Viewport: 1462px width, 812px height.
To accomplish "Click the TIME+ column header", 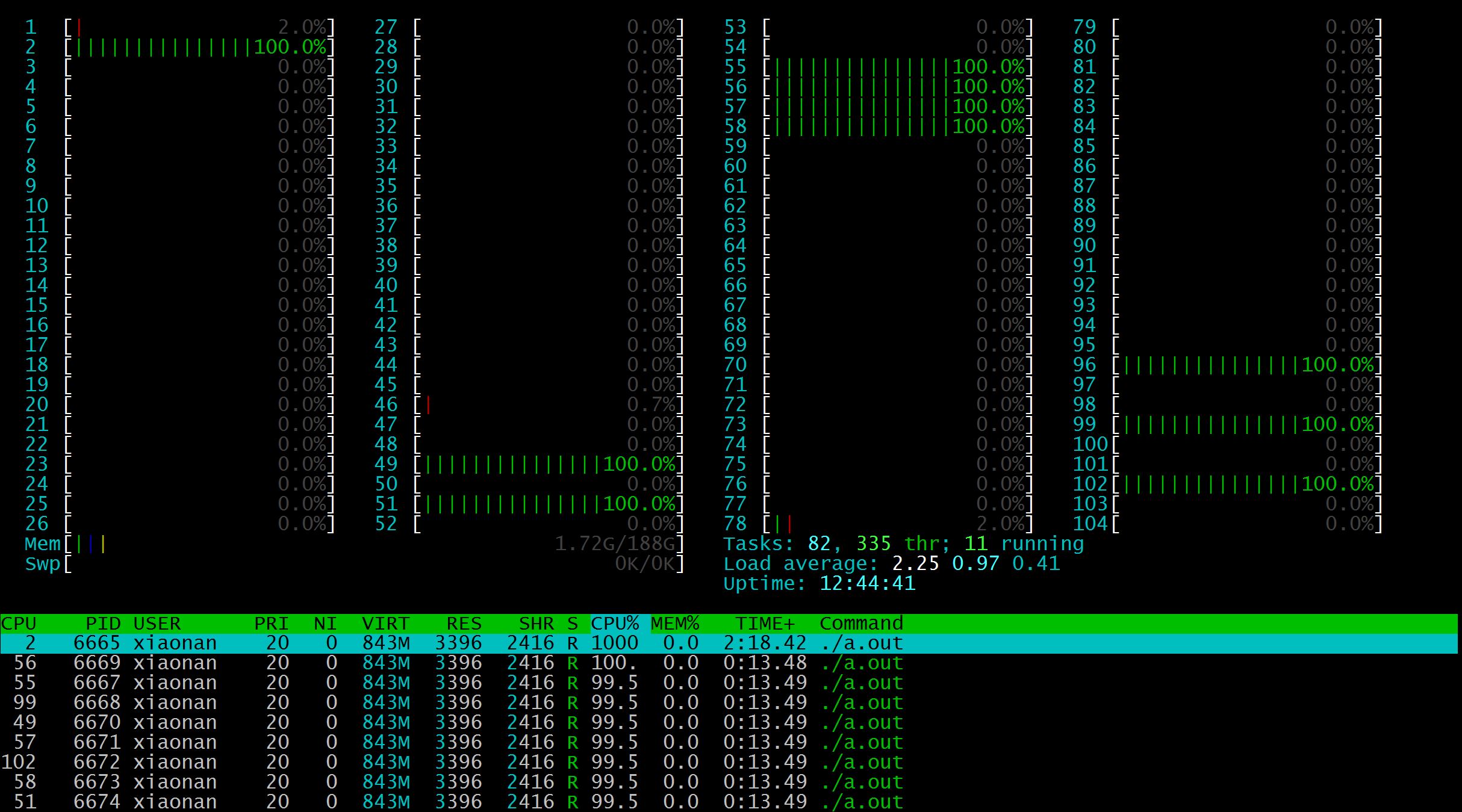I will 765,623.
